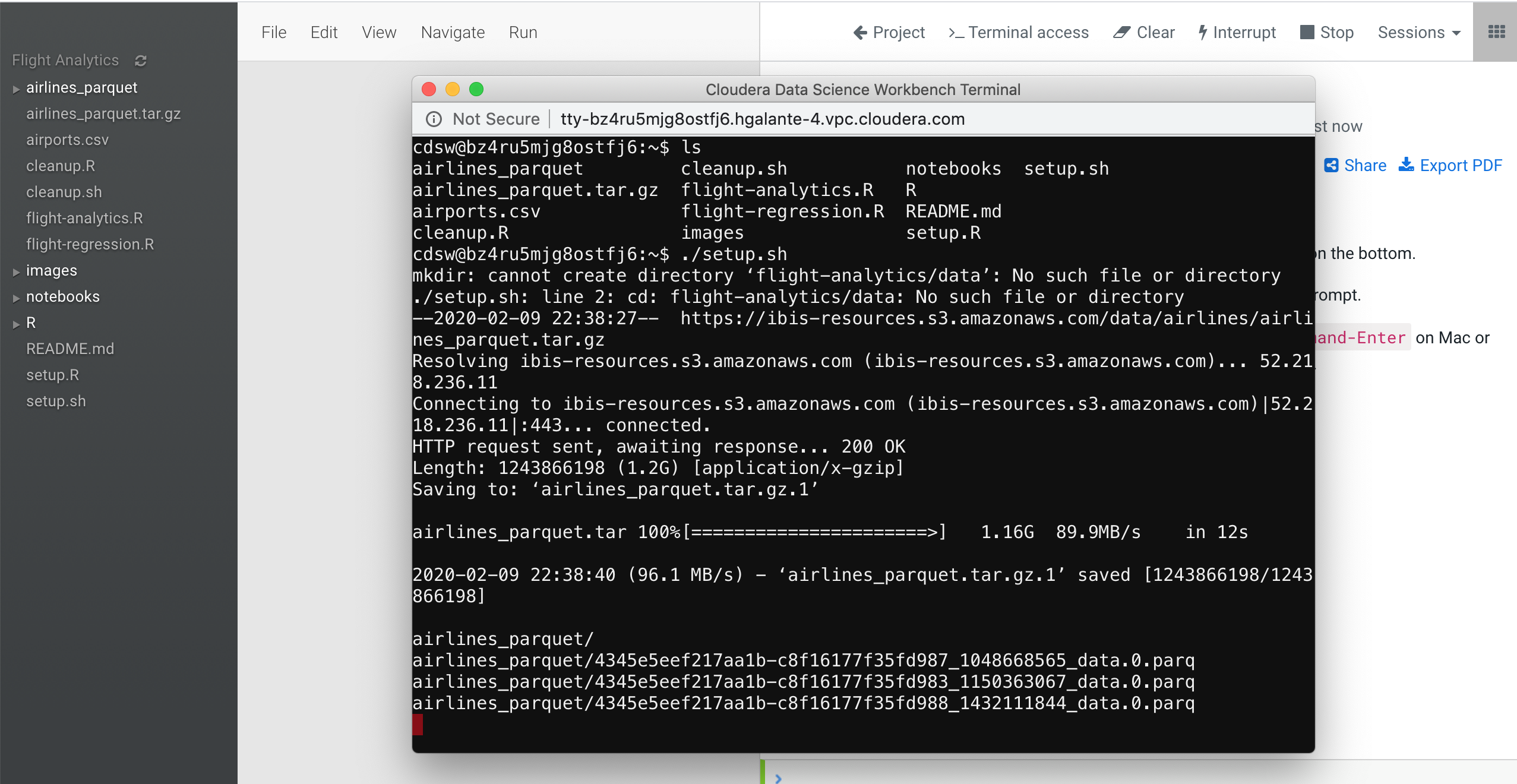Click the Share link
Screen dimensions: 1517x784
[1355, 166]
